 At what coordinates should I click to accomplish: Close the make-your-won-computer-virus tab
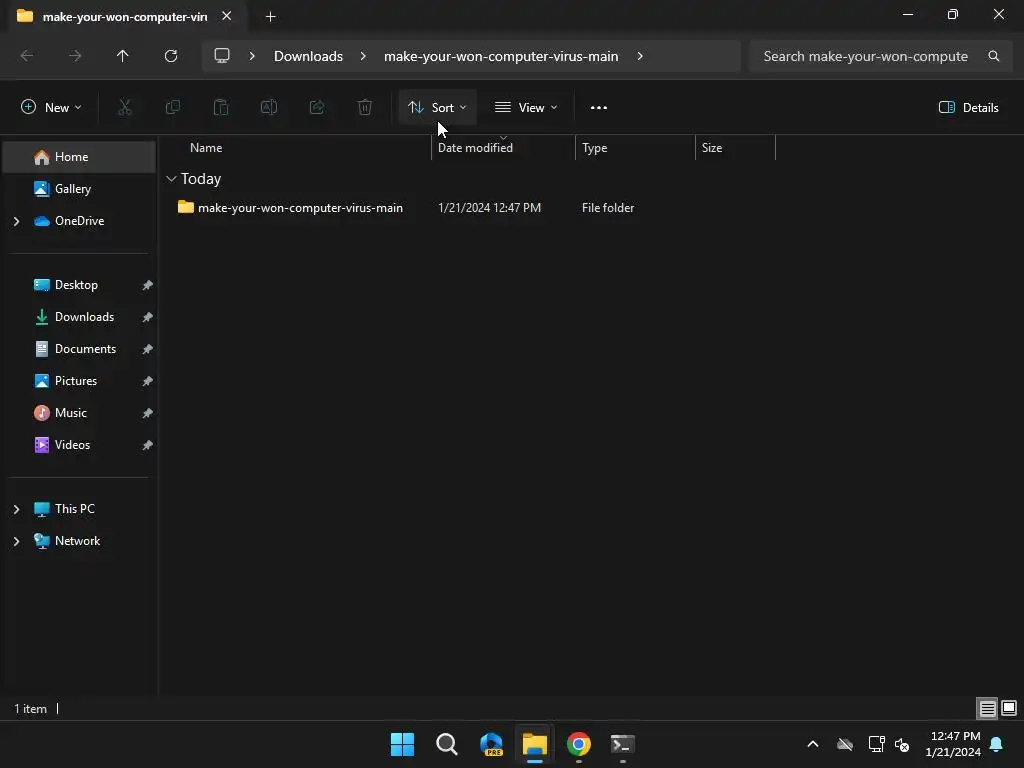tap(227, 16)
